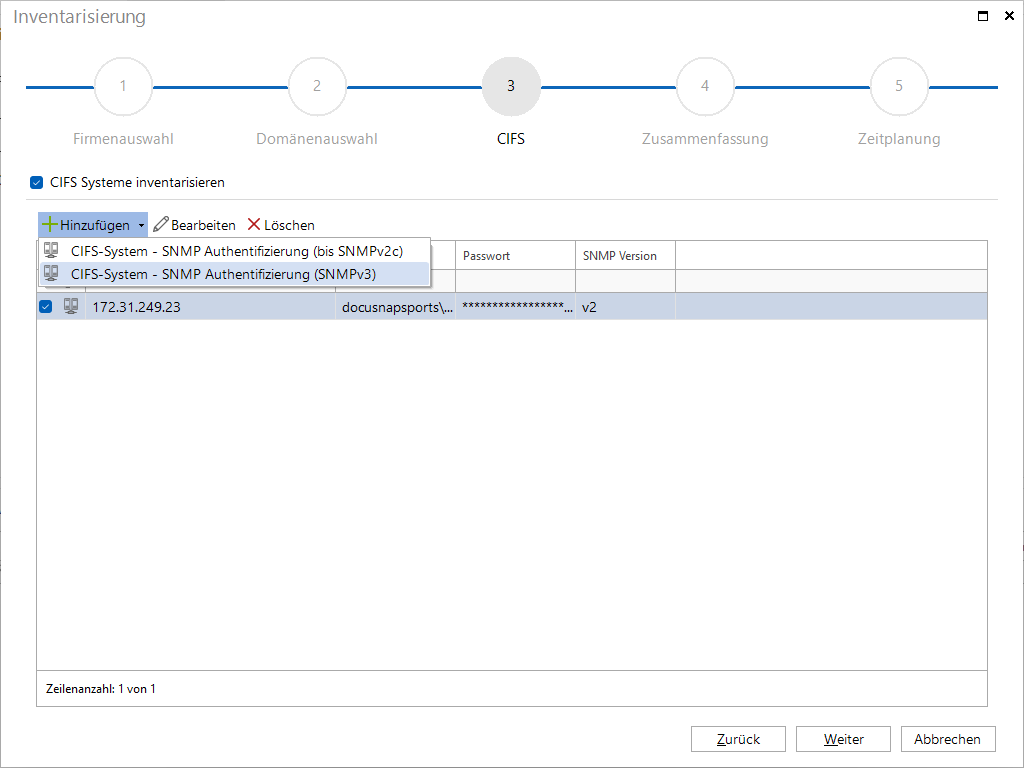This screenshot has width=1024, height=768.
Task: Click the Löschen label
Action: [x=289, y=225]
